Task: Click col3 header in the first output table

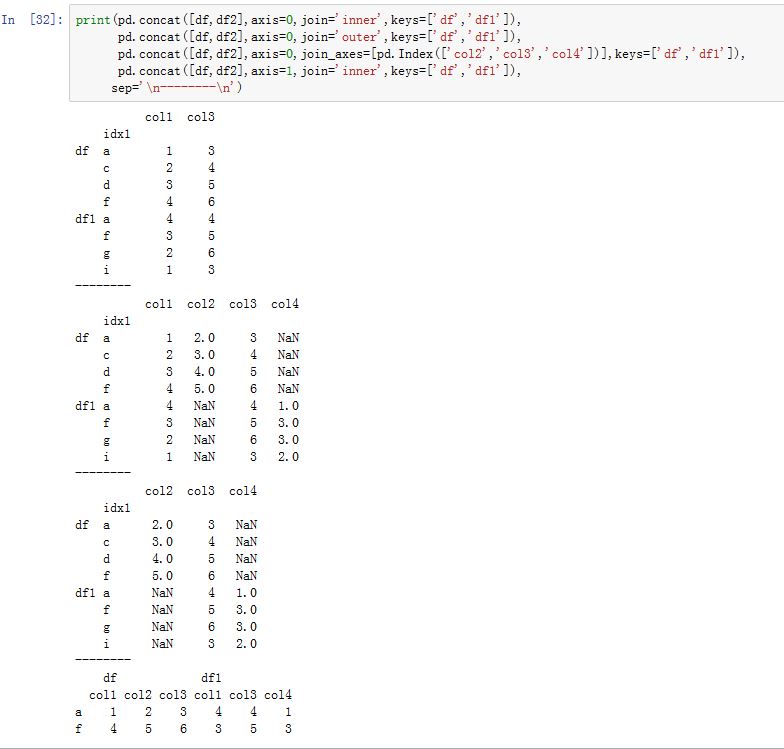Action: click(x=200, y=117)
